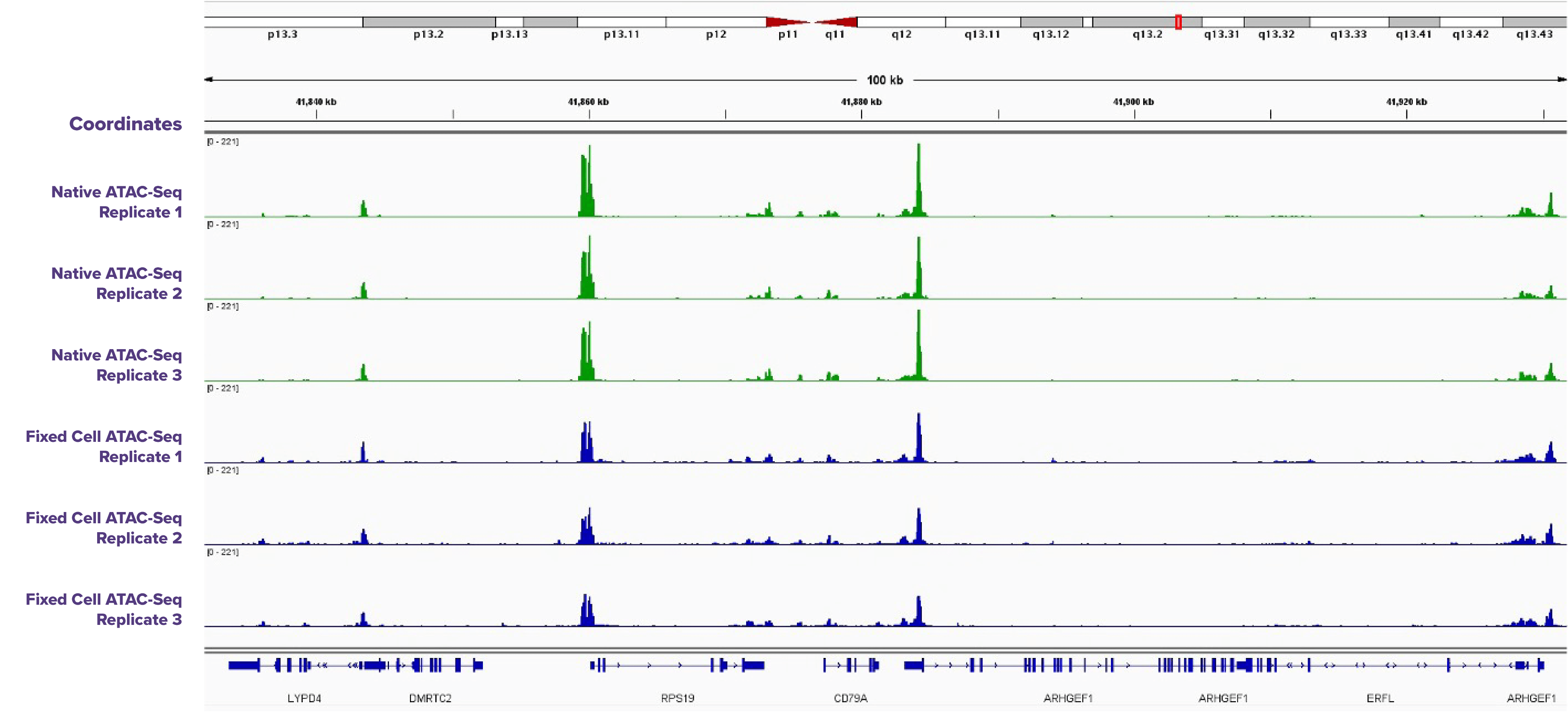Click the first LYPD4 exon block
1568x716 pixels.
(243, 665)
